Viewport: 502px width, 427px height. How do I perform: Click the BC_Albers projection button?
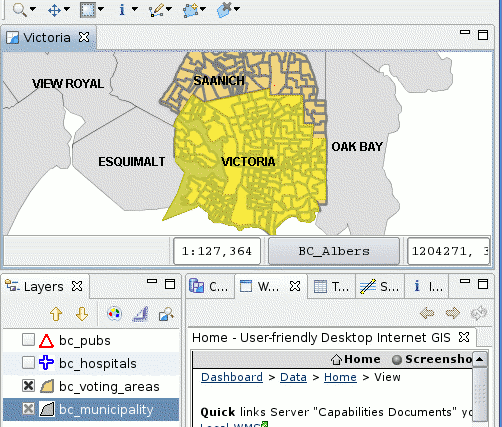point(334,251)
